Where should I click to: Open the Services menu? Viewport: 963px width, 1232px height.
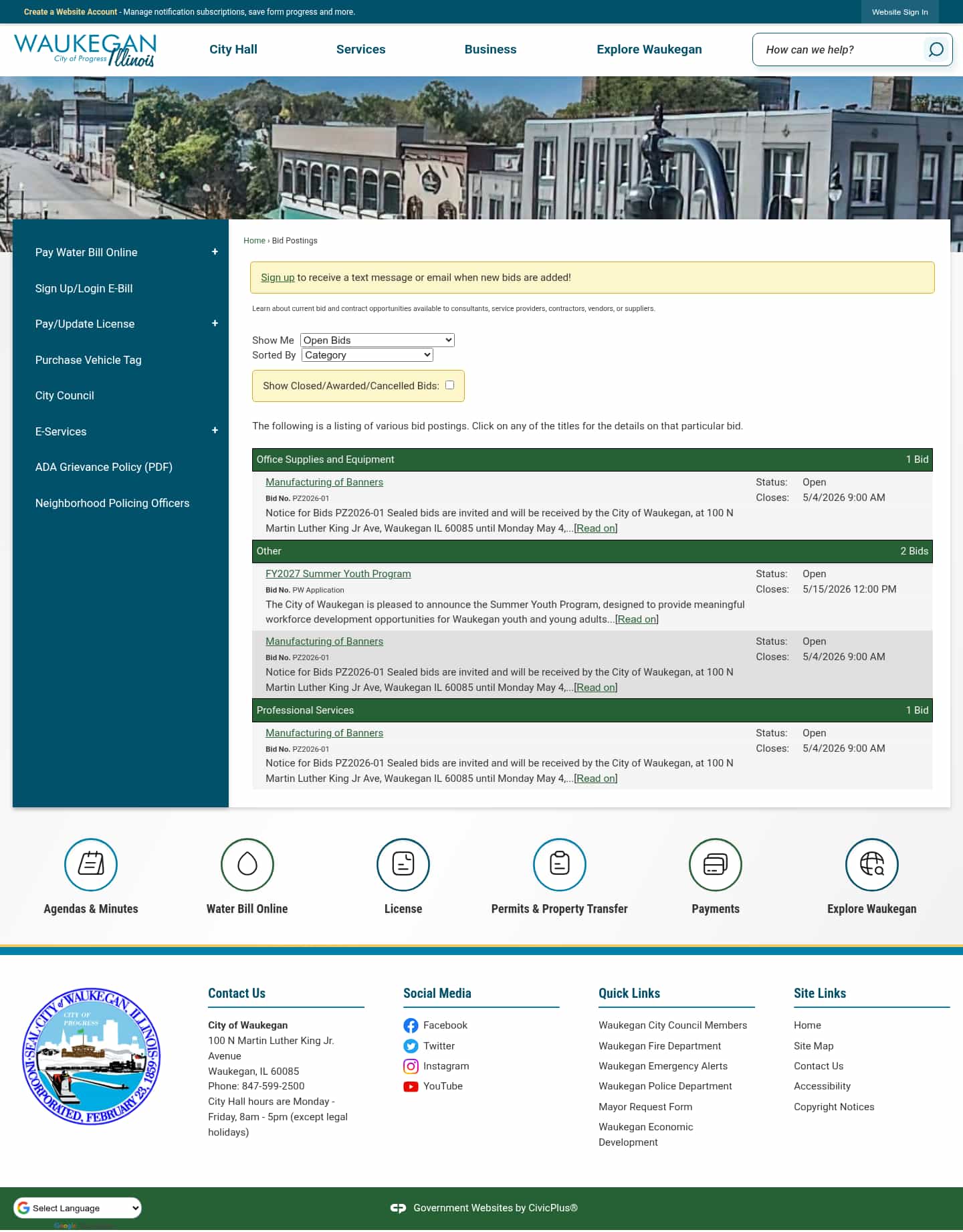coord(361,49)
